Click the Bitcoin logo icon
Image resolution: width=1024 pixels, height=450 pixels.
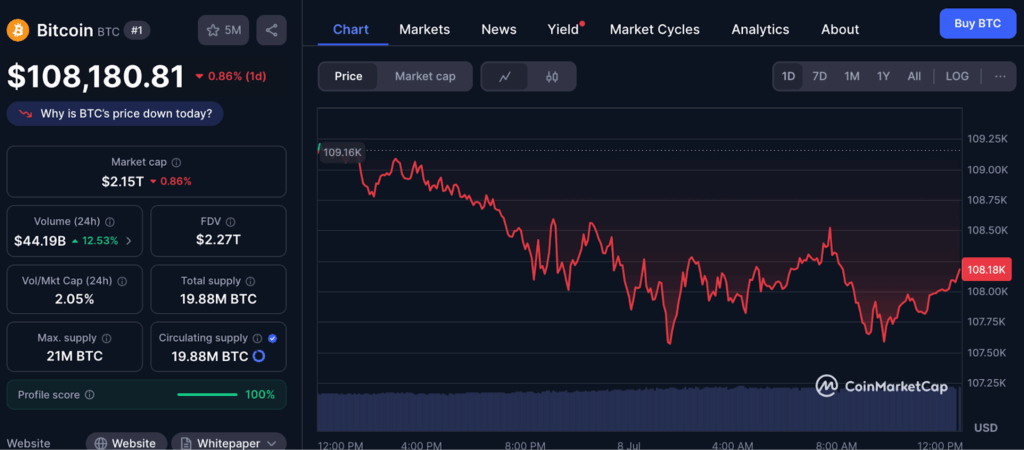(18, 30)
